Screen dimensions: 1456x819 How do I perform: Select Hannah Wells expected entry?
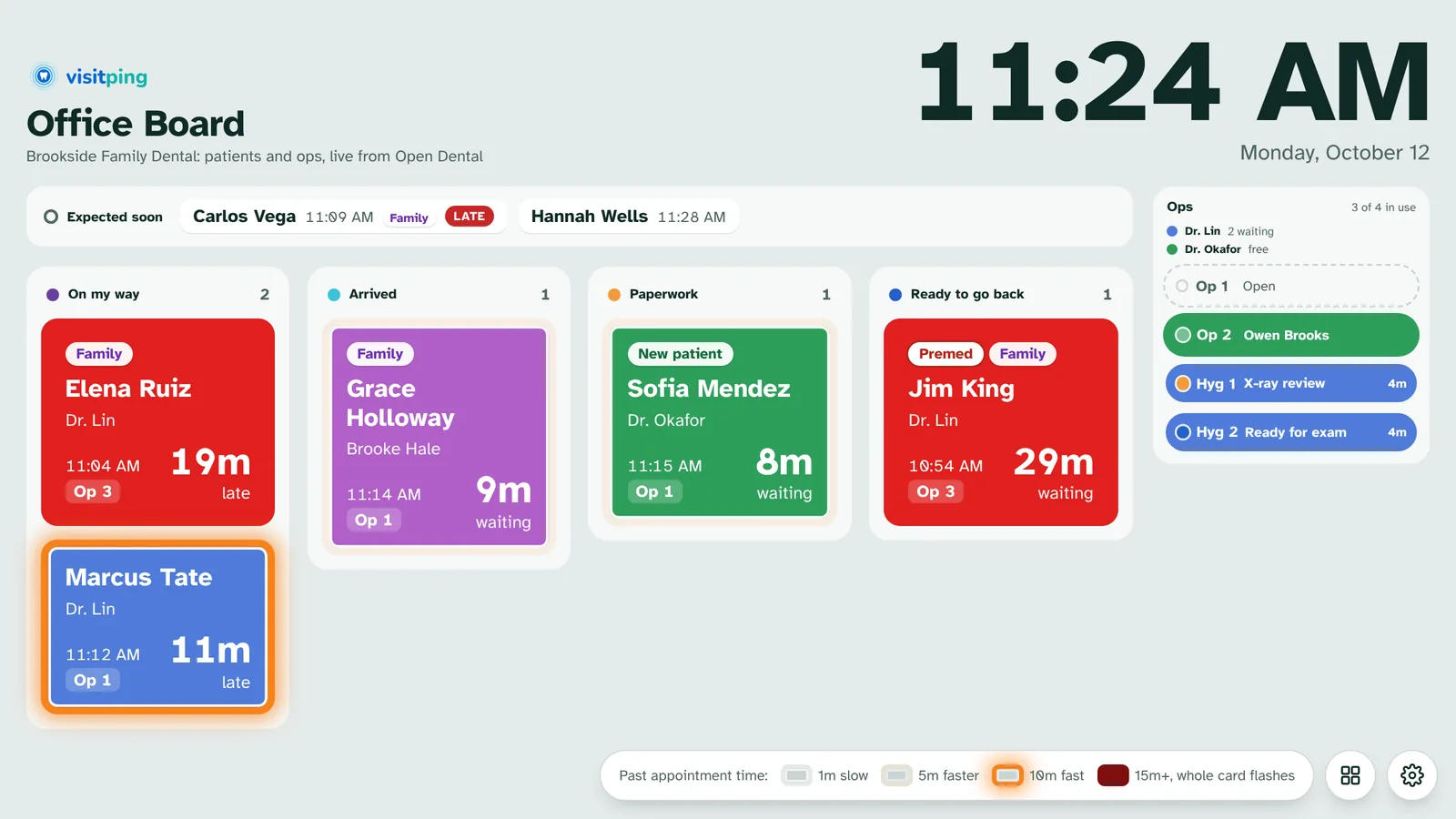tap(628, 217)
